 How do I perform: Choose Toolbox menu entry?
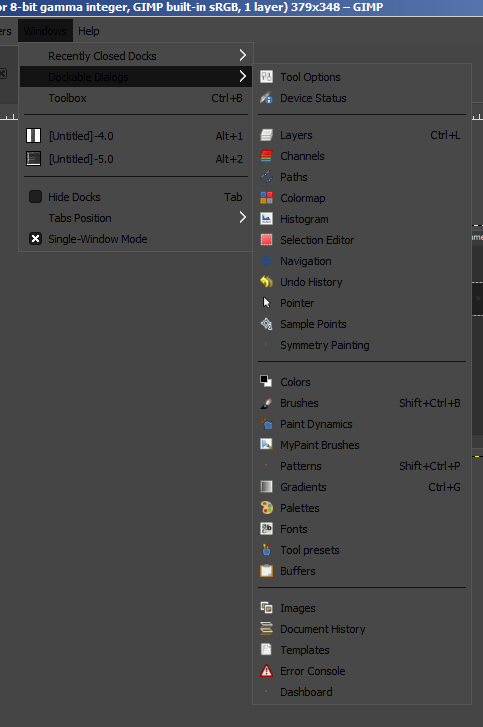tap(135, 98)
